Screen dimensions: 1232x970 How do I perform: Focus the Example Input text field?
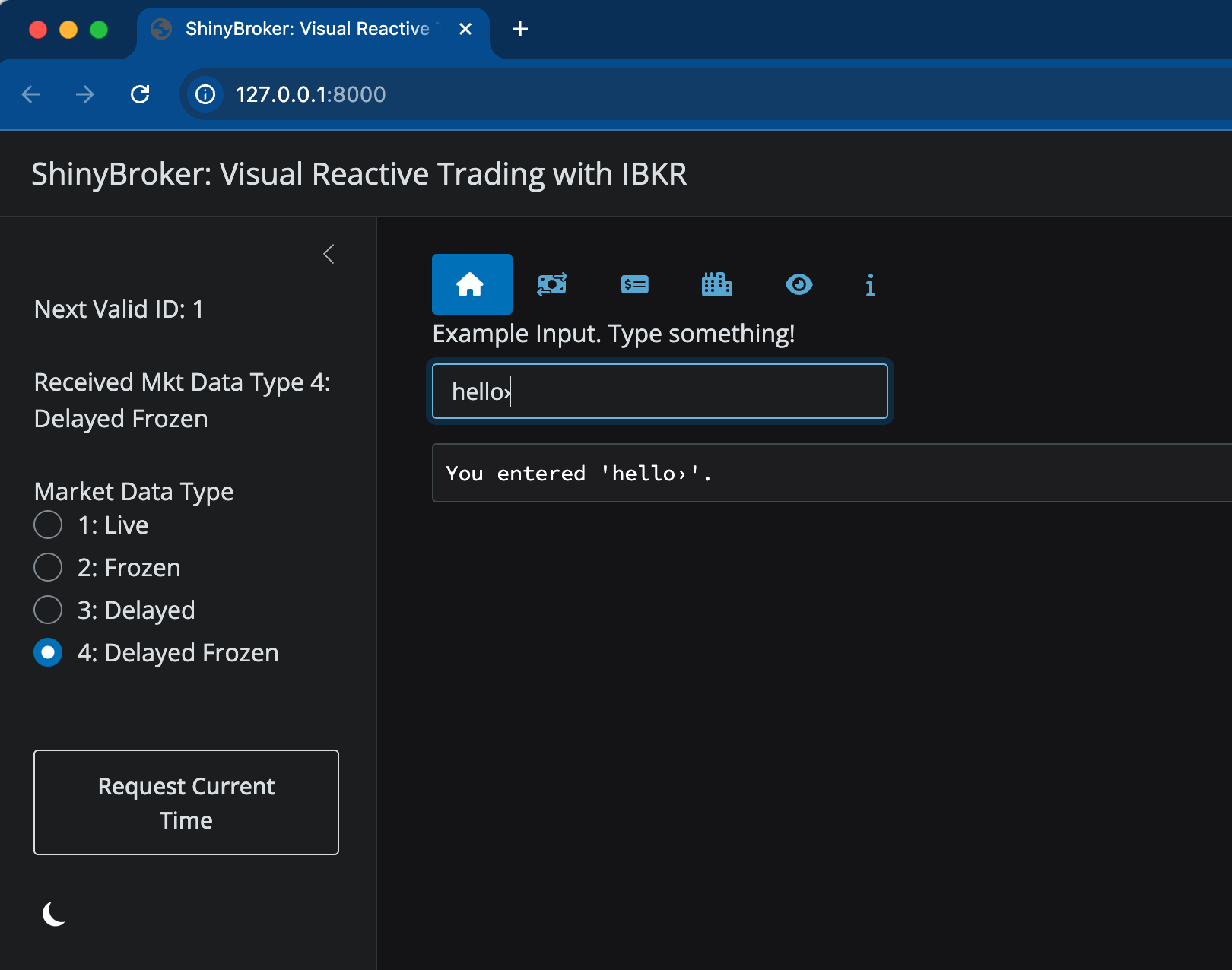659,391
